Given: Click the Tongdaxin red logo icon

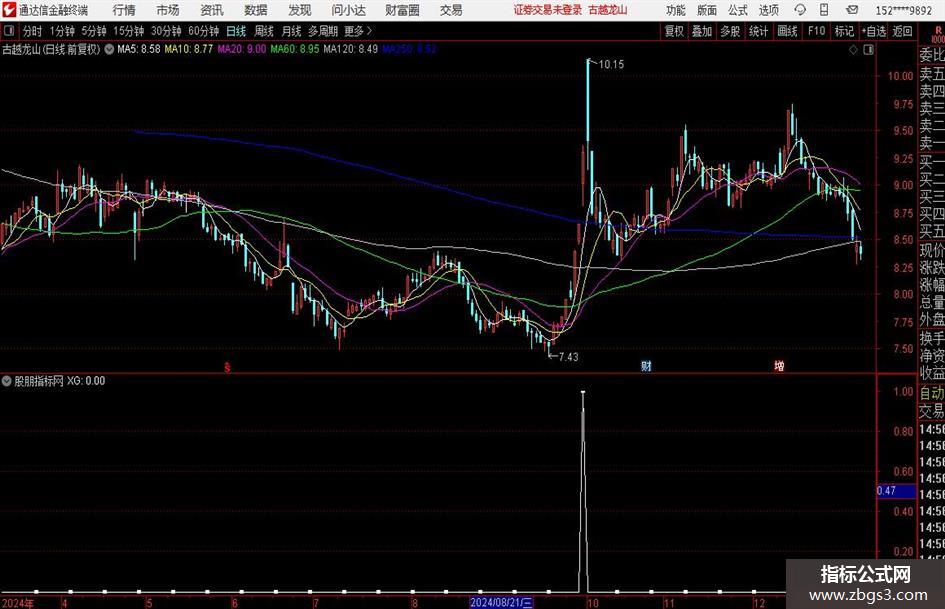Looking at the screenshot, I should point(8,10).
